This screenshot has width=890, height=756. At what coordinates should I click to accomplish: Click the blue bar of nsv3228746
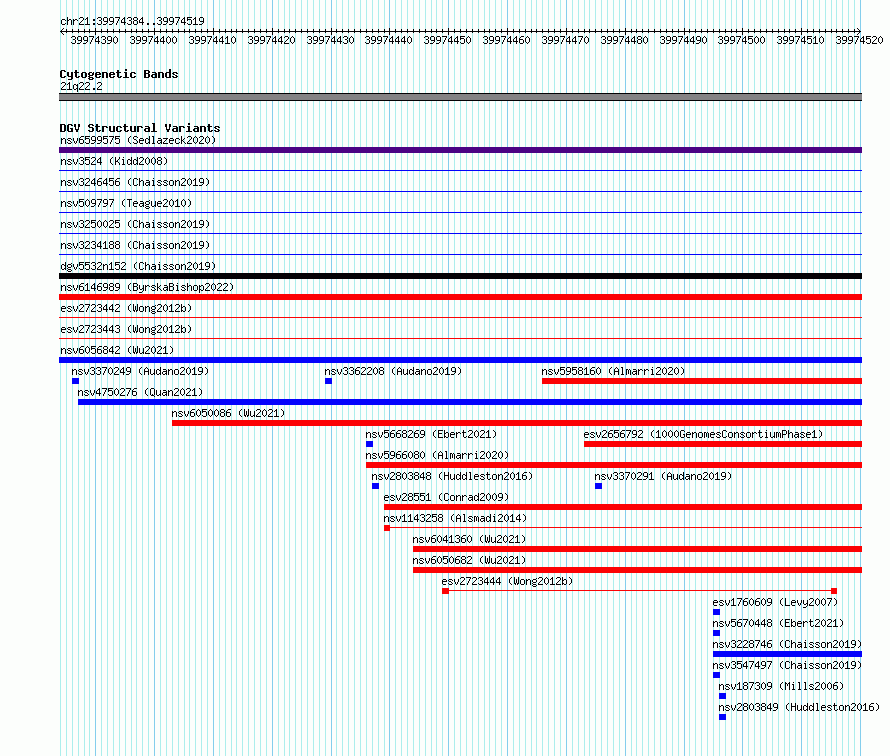788,654
